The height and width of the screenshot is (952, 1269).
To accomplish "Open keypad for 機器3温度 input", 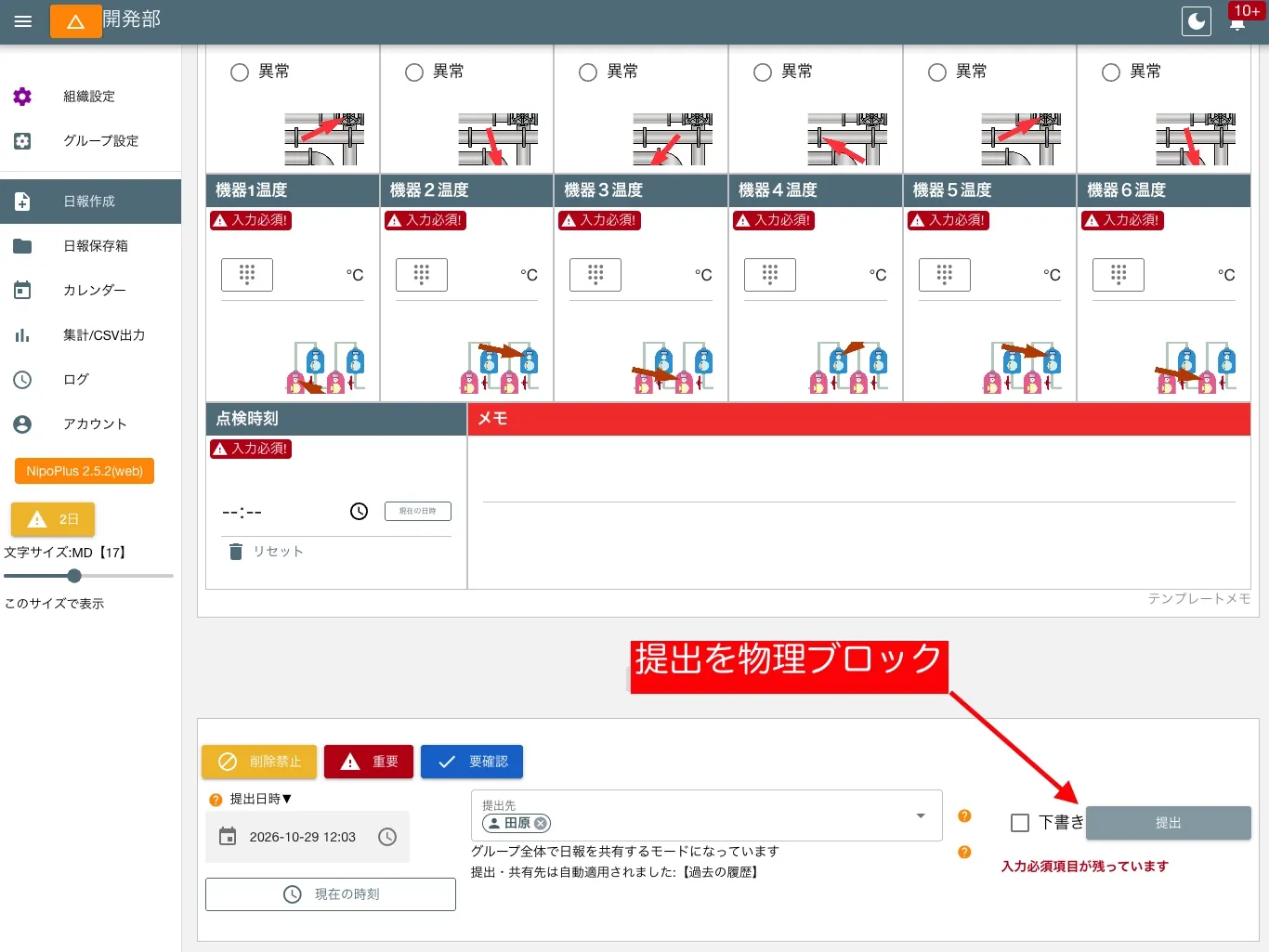I will (595, 275).
